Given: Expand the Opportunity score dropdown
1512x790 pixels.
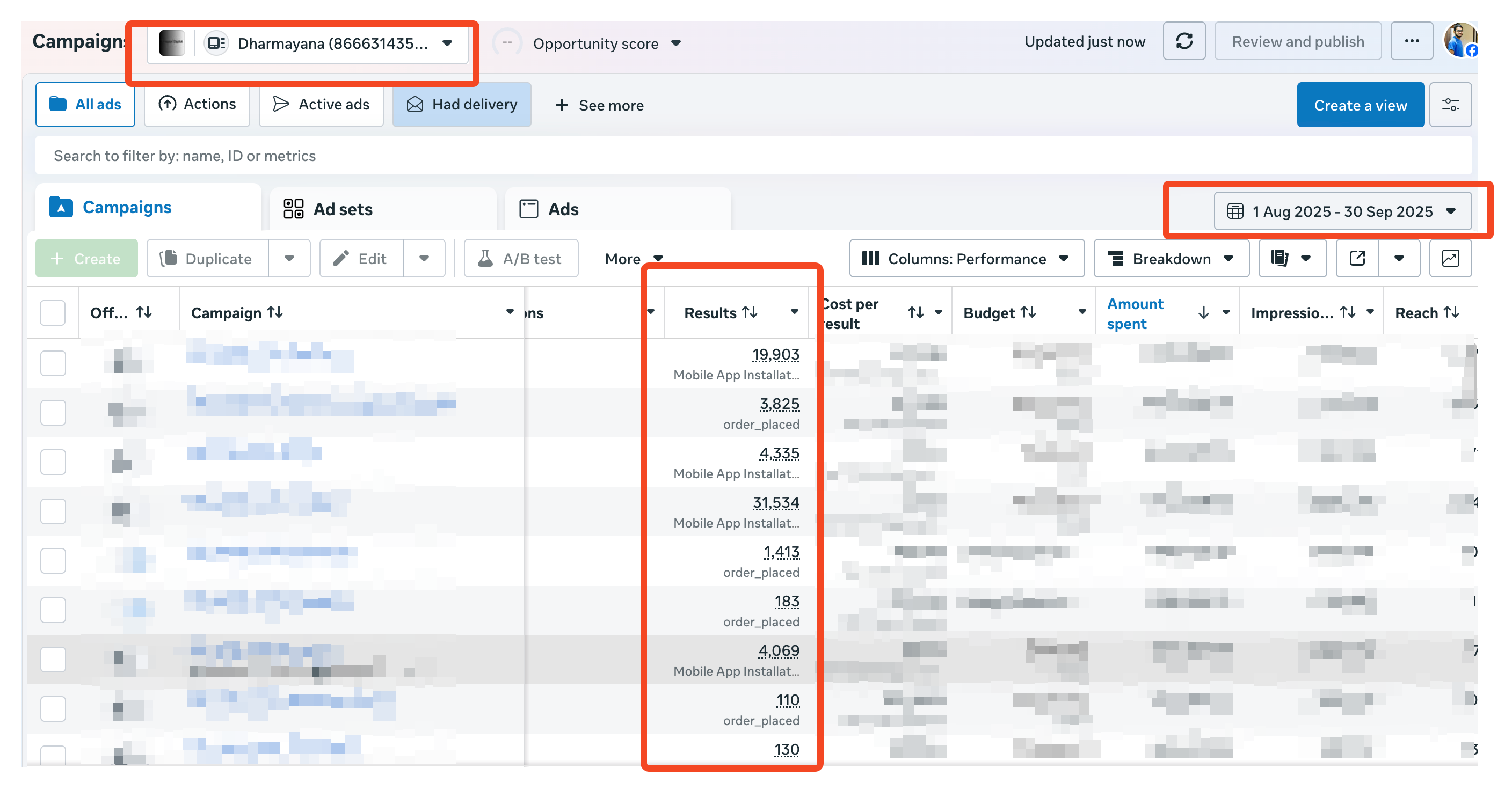Looking at the screenshot, I should tap(675, 43).
